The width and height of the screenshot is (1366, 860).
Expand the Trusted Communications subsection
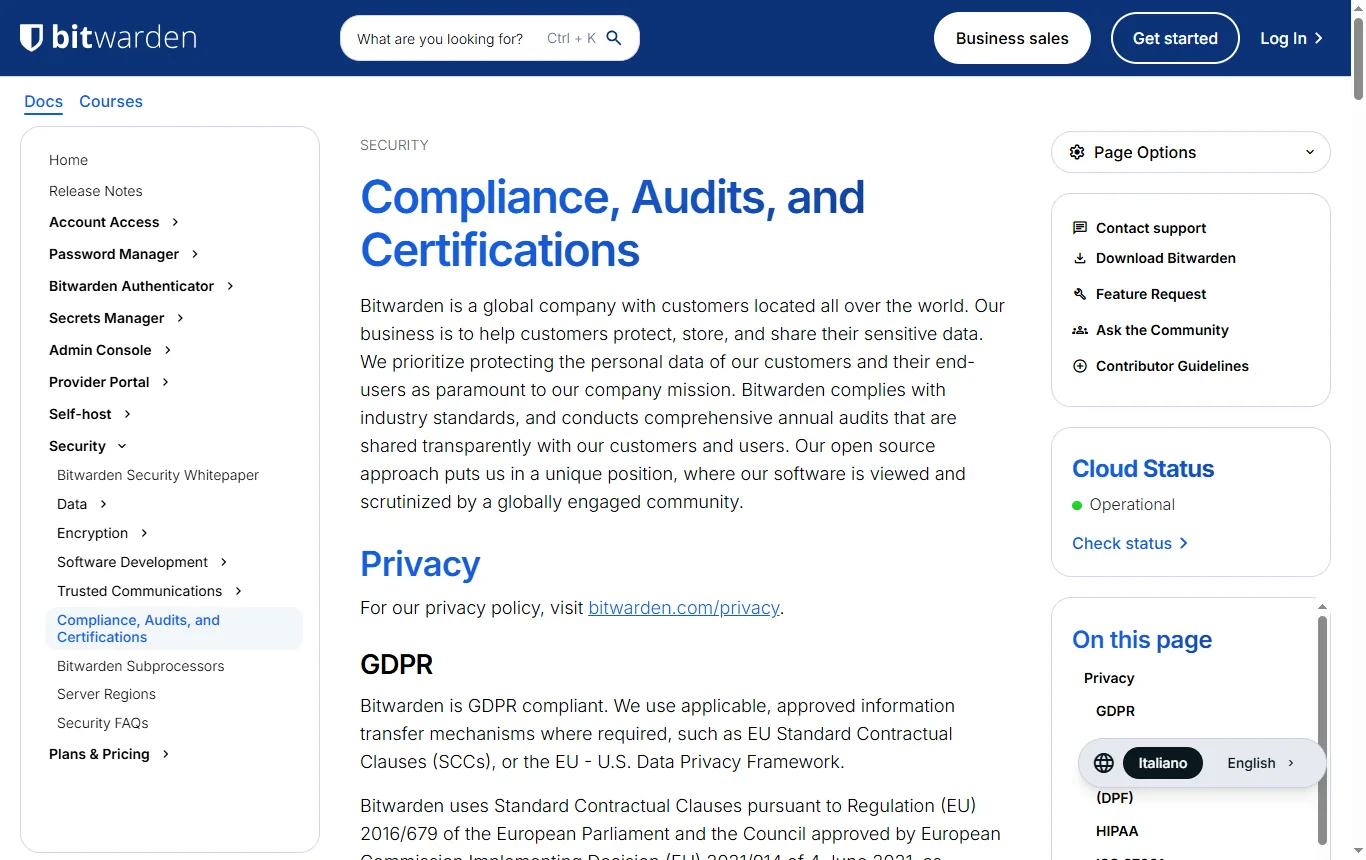click(x=238, y=591)
